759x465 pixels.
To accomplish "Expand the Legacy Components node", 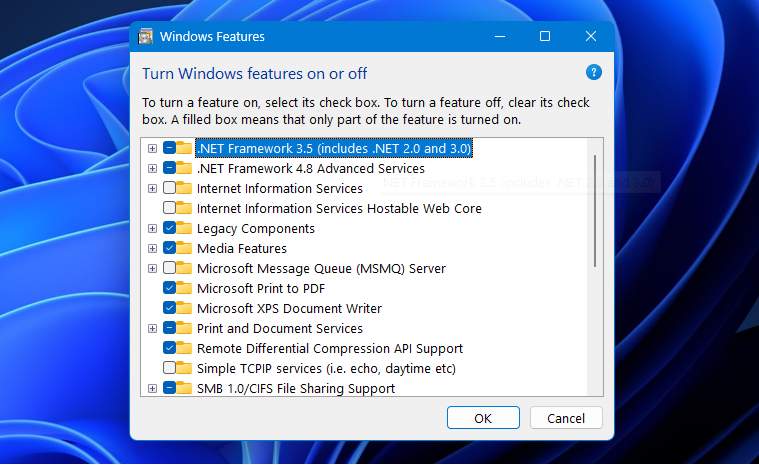I will [152, 228].
